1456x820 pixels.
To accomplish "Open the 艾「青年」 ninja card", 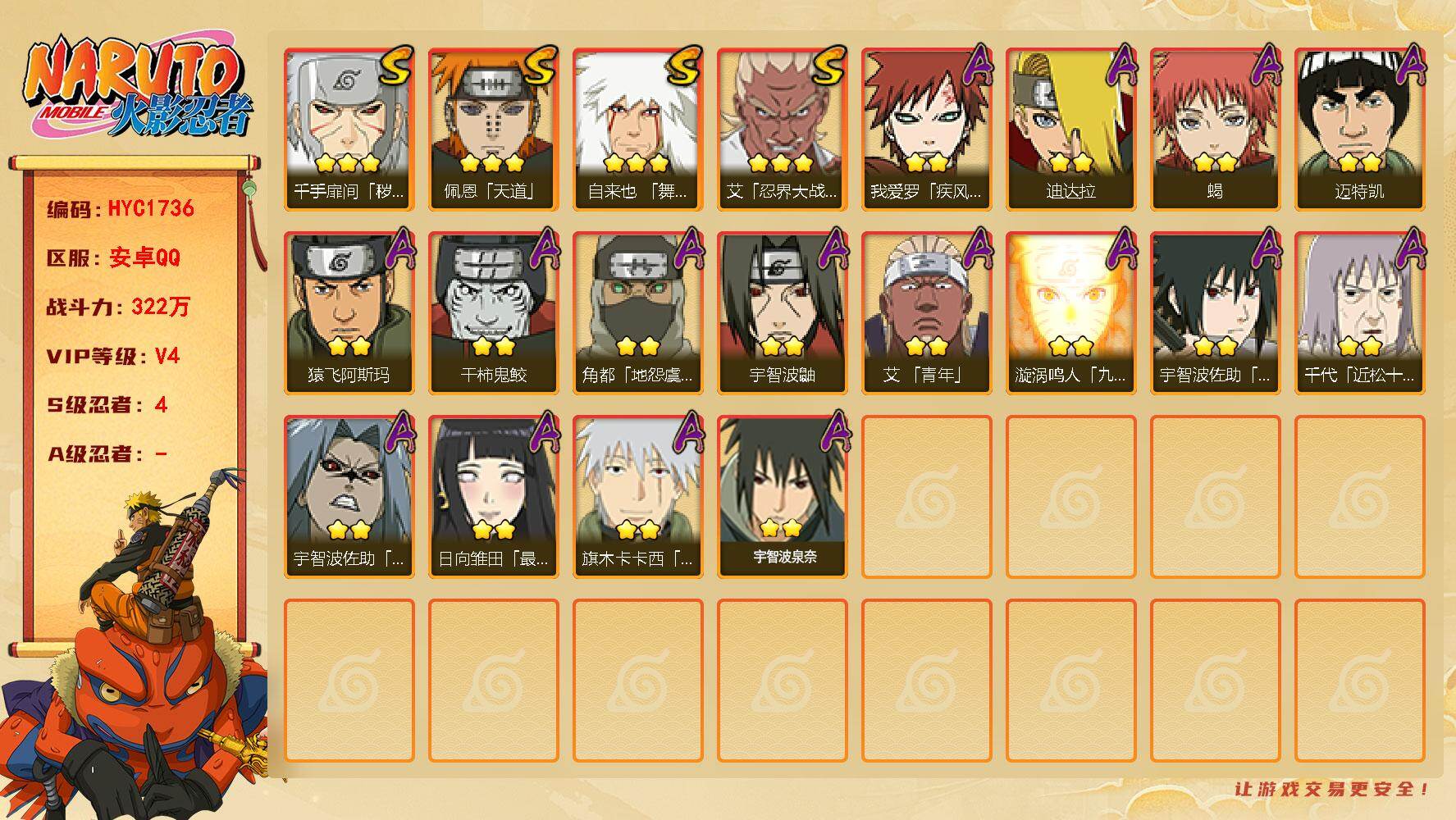I will [926, 313].
